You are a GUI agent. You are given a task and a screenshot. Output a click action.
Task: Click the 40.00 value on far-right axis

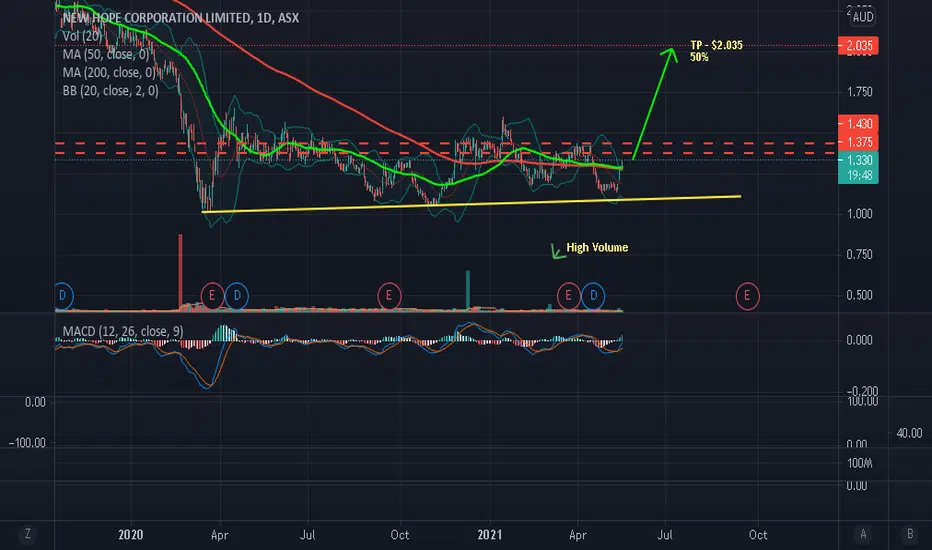point(909,433)
